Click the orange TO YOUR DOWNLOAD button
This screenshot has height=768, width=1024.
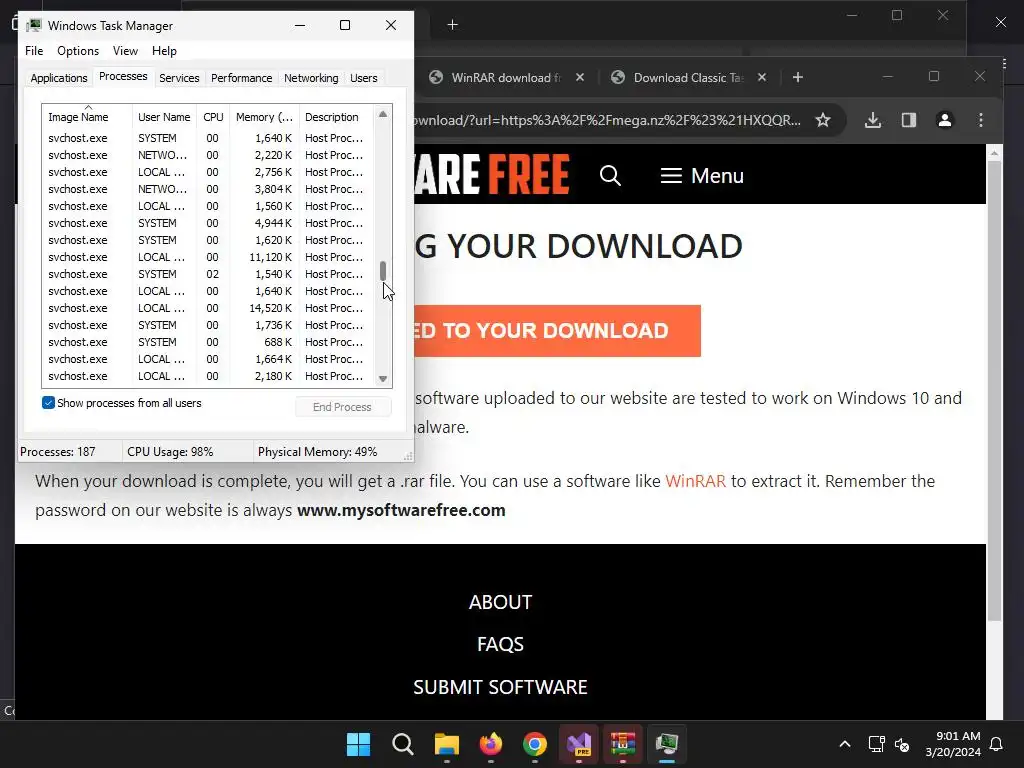pyautogui.click(x=557, y=330)
